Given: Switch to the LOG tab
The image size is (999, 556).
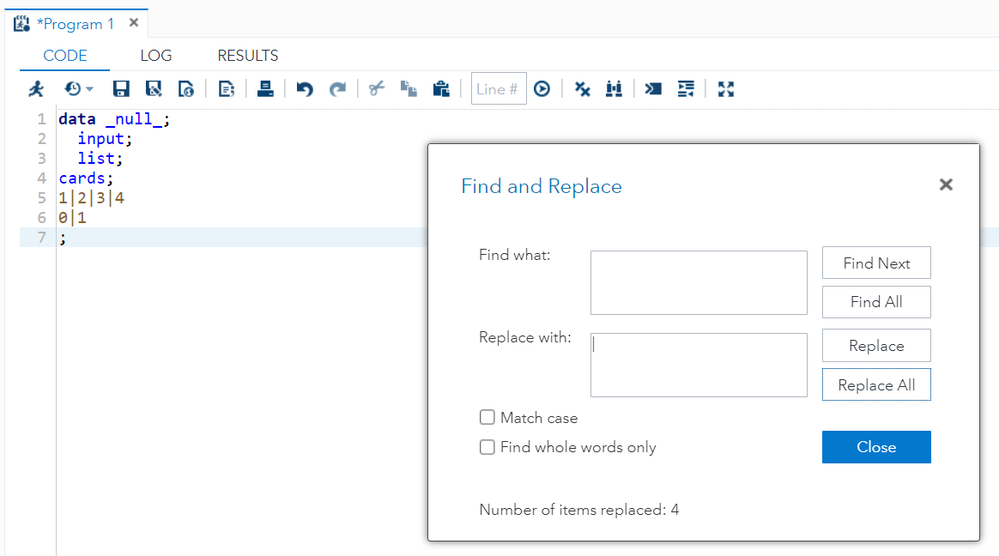Looking at the screenshot, I should tap(156, 56).
